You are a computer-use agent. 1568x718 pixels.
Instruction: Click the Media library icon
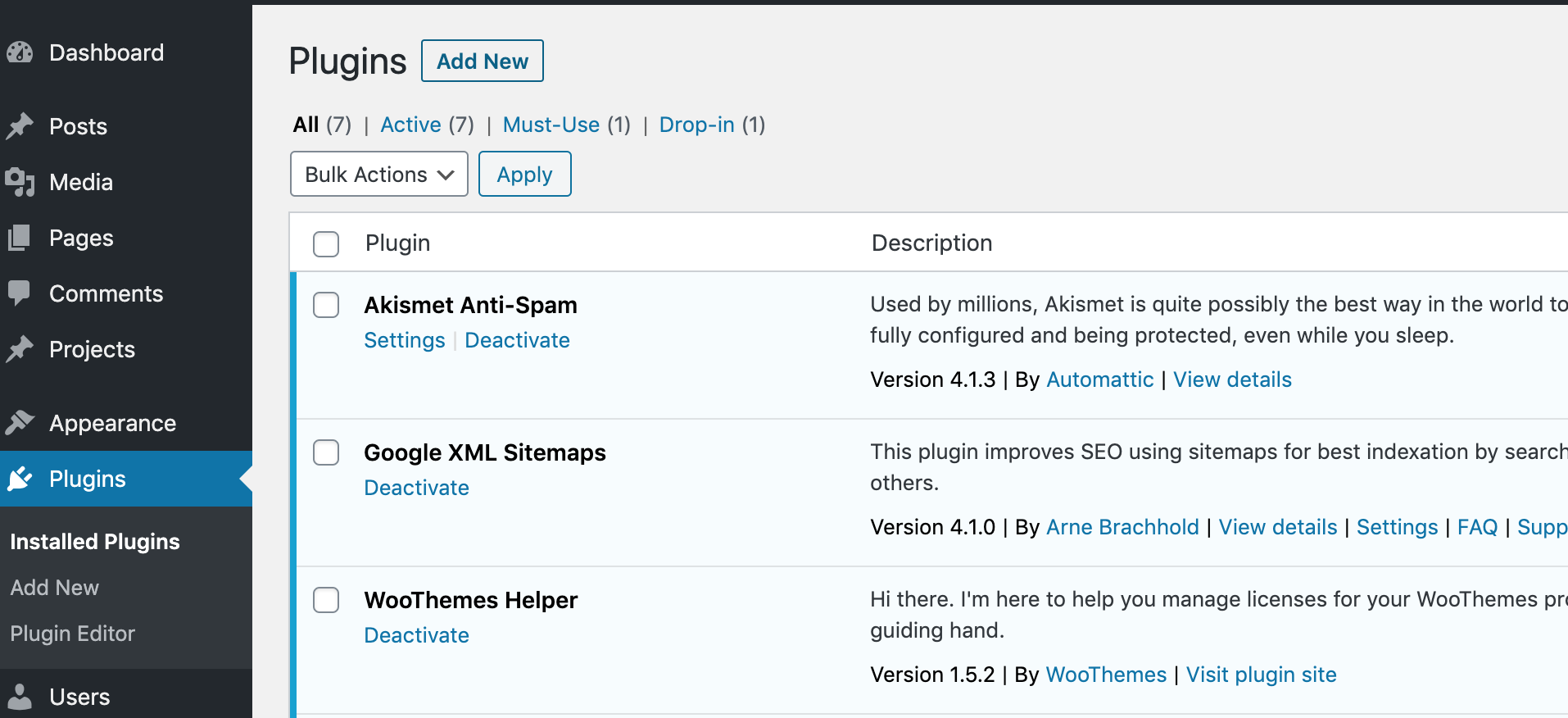20,182
